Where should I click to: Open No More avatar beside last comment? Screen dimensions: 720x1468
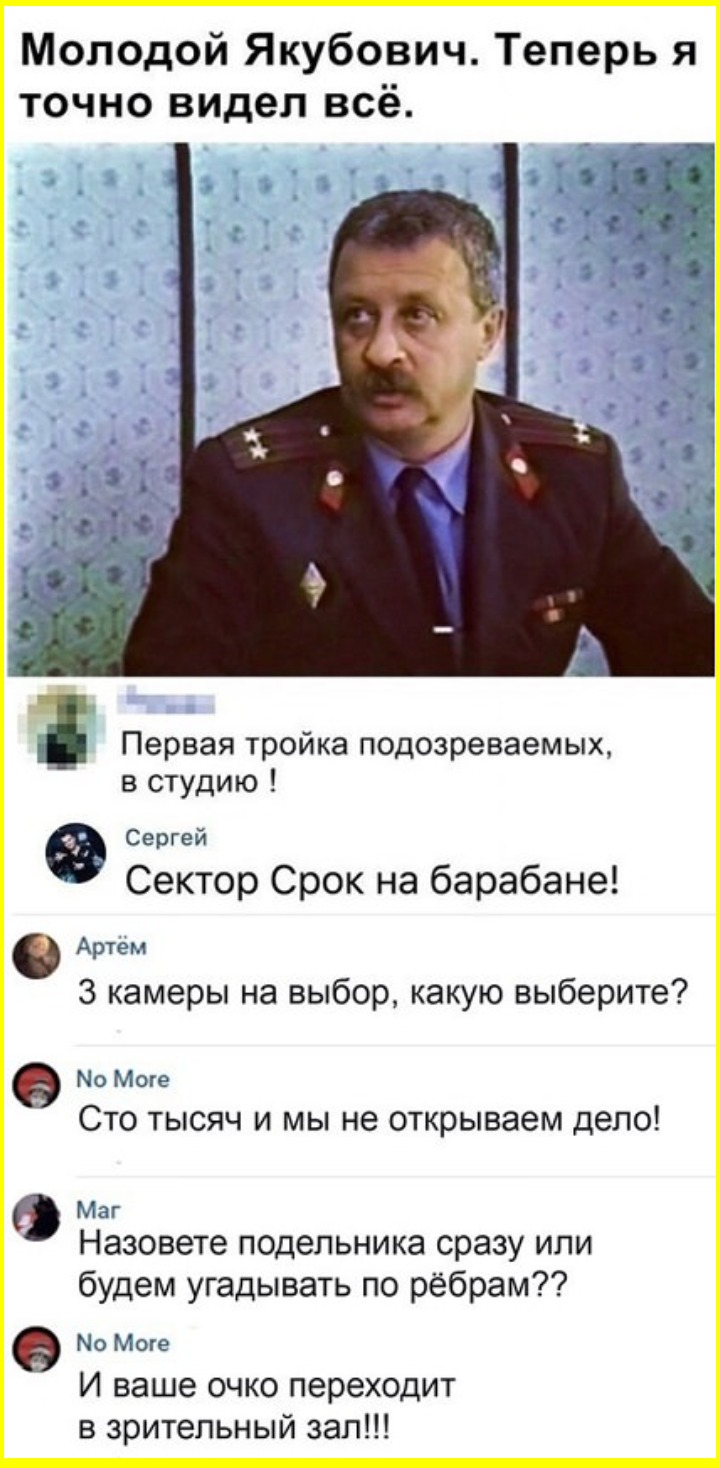coord(38,1349)
